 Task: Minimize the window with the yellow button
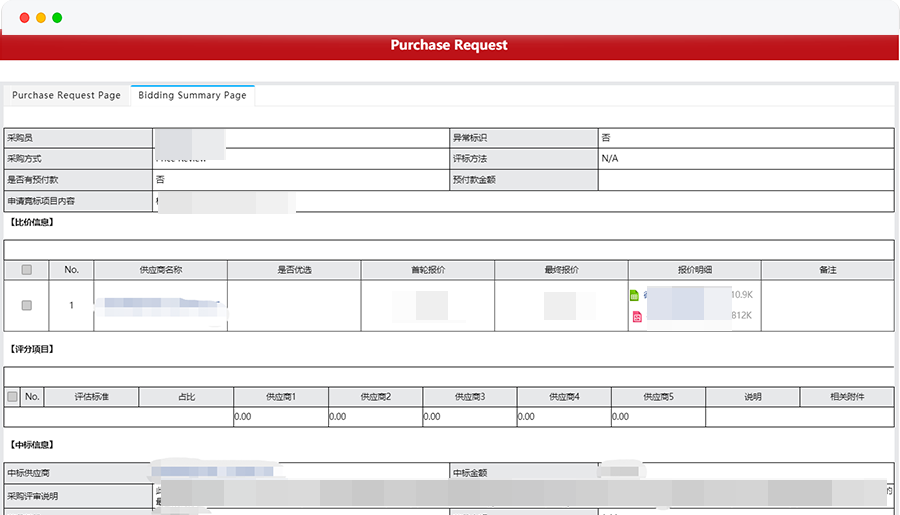click(41, 18)
